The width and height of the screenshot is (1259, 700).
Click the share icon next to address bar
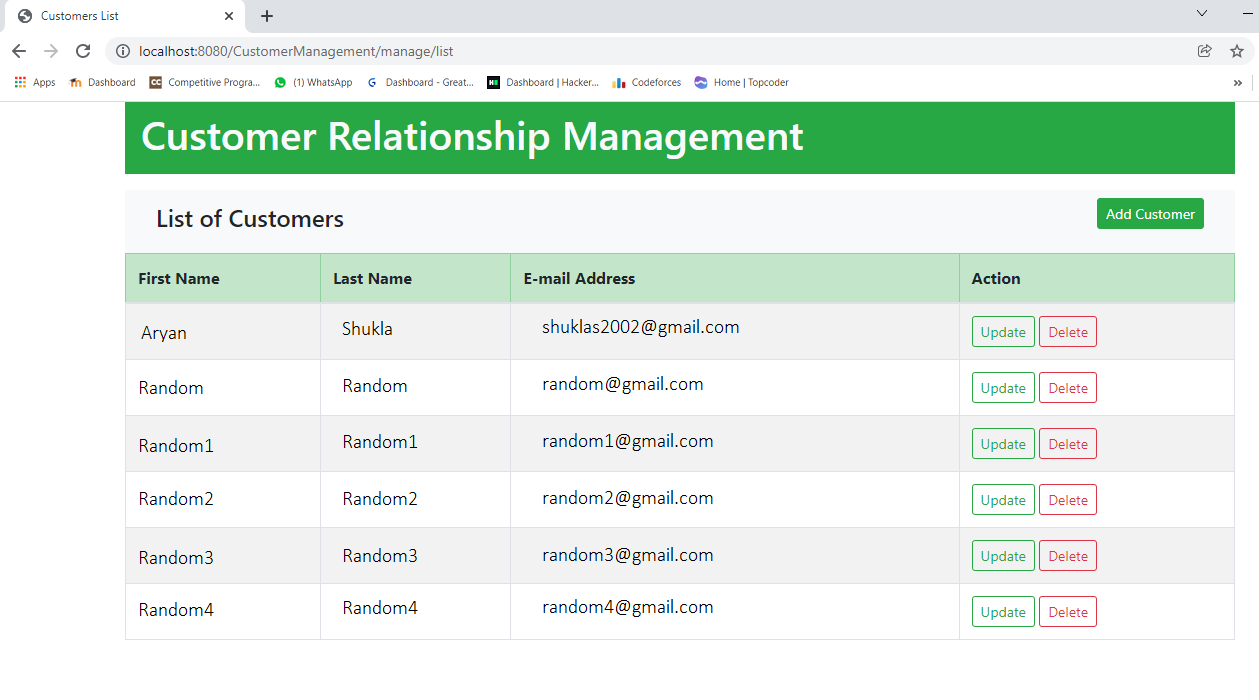click(x=1203, y=51)
